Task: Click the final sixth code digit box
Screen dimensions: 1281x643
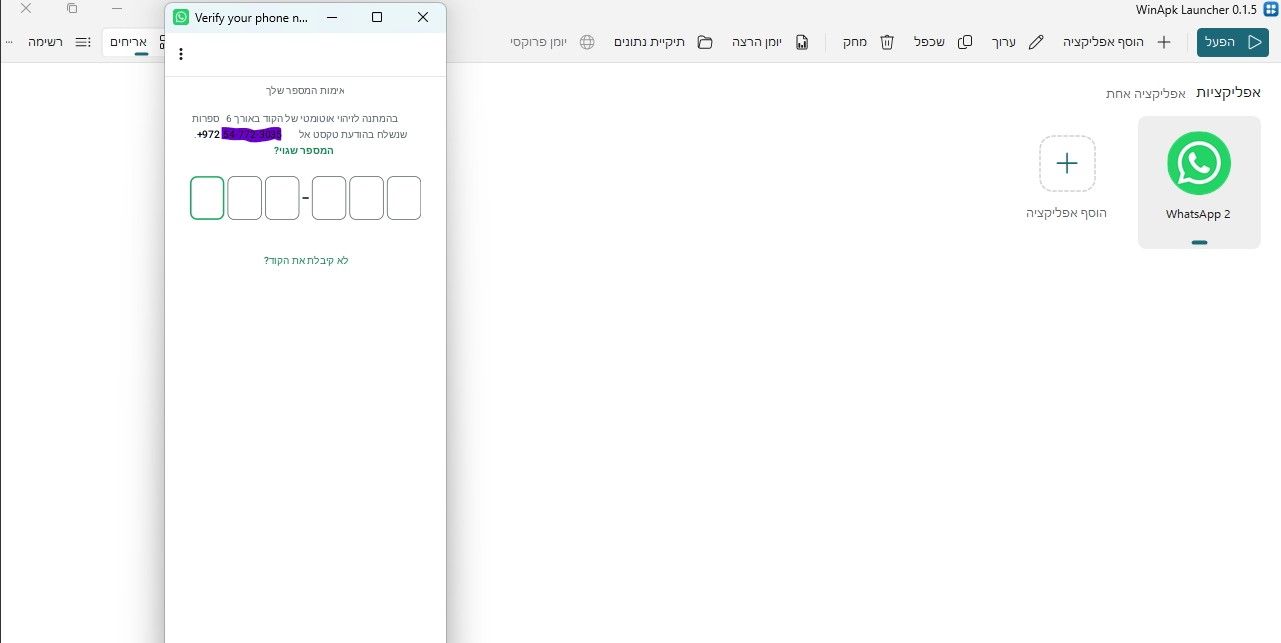Action: pyautogui.click(x=404, y=198)
